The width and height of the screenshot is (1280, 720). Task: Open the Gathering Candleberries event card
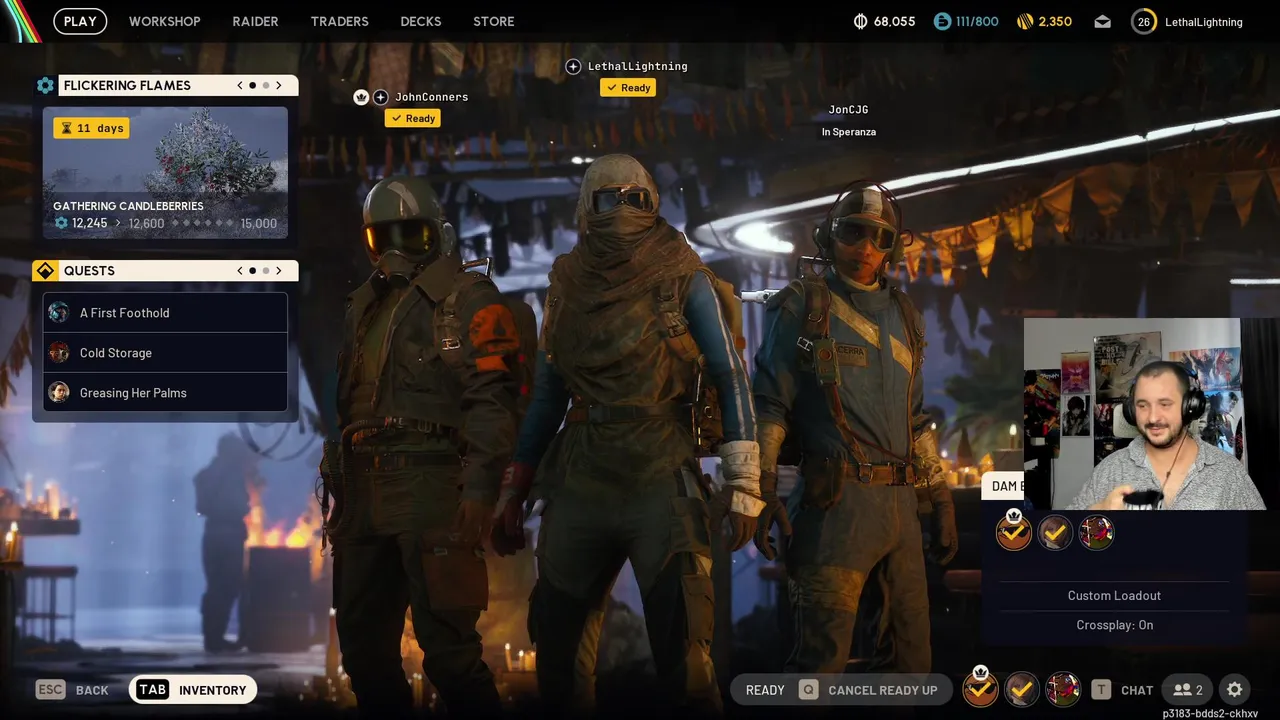coord(165,173)
